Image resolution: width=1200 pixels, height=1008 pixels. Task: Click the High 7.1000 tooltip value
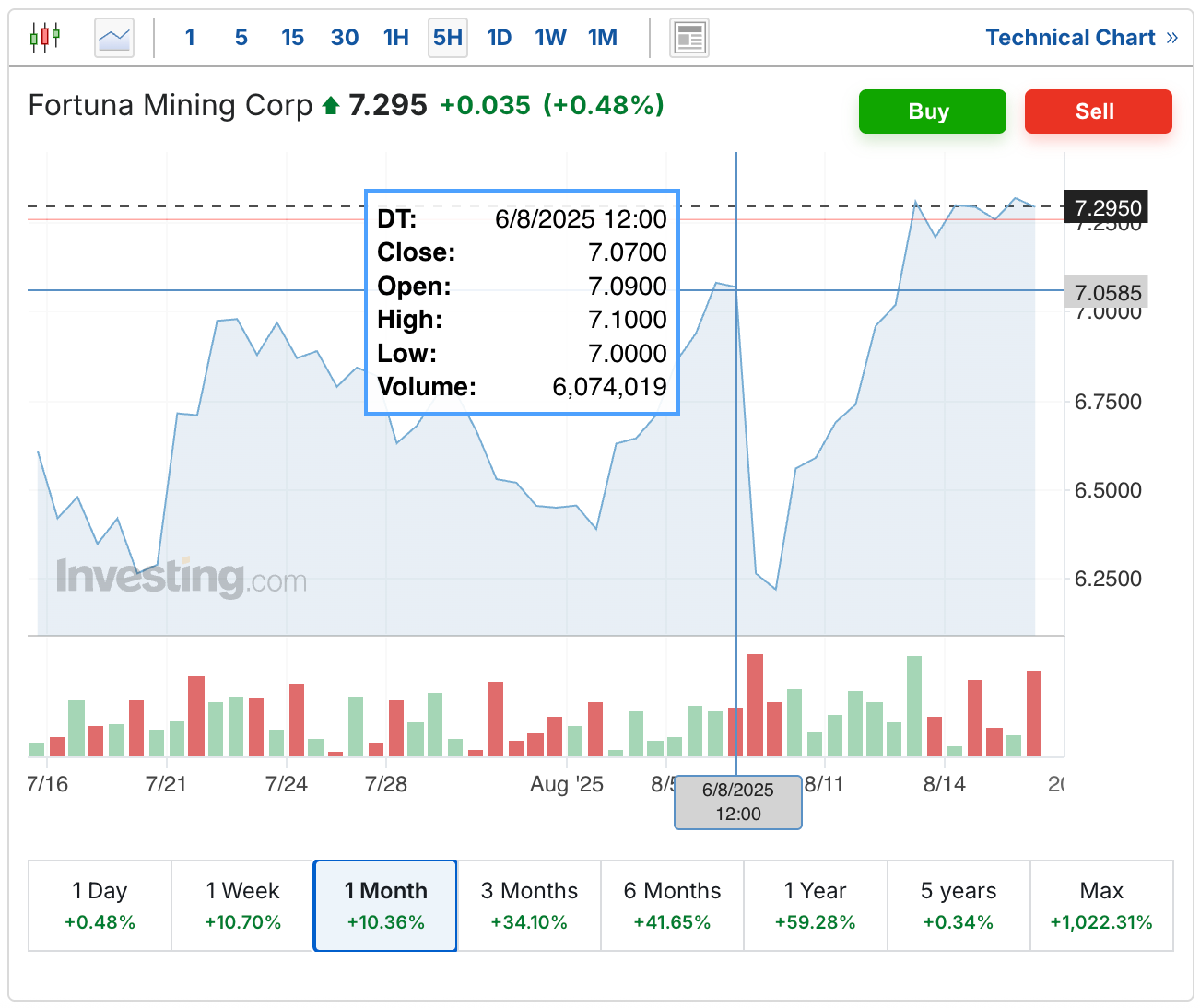pos(628,320)
